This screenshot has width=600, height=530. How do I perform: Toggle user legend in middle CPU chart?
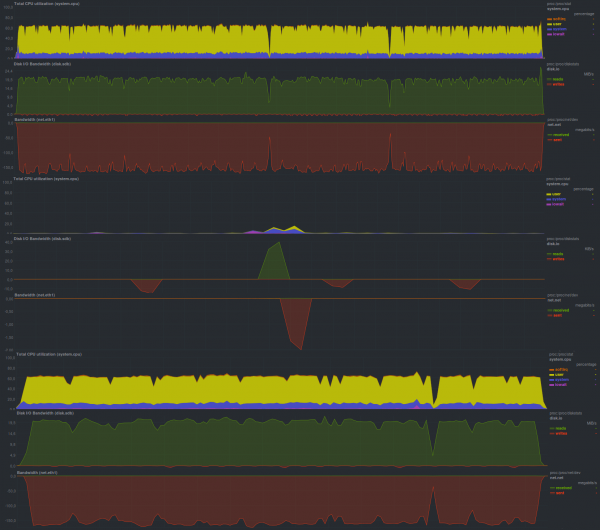(556, 193)
